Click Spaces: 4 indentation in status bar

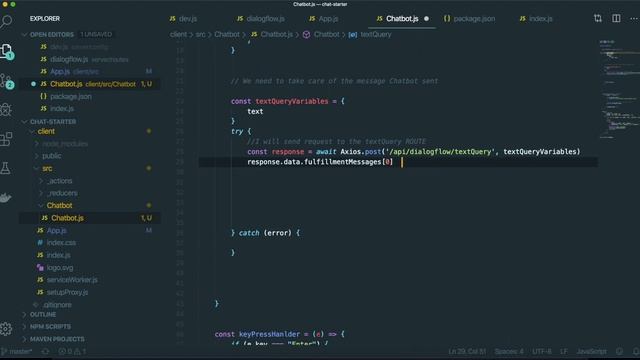pyautogui.click(x=509, y=351)
